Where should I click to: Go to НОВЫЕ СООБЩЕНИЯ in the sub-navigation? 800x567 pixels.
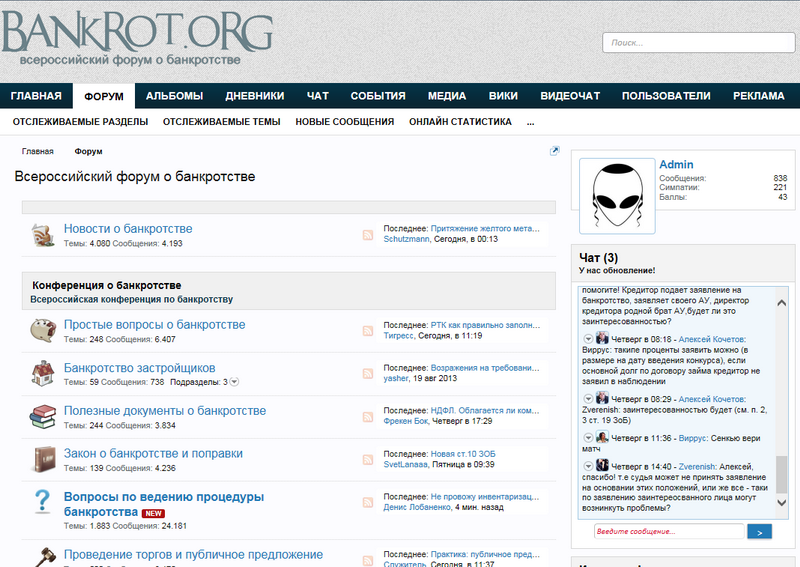click(x=344, y=122)
